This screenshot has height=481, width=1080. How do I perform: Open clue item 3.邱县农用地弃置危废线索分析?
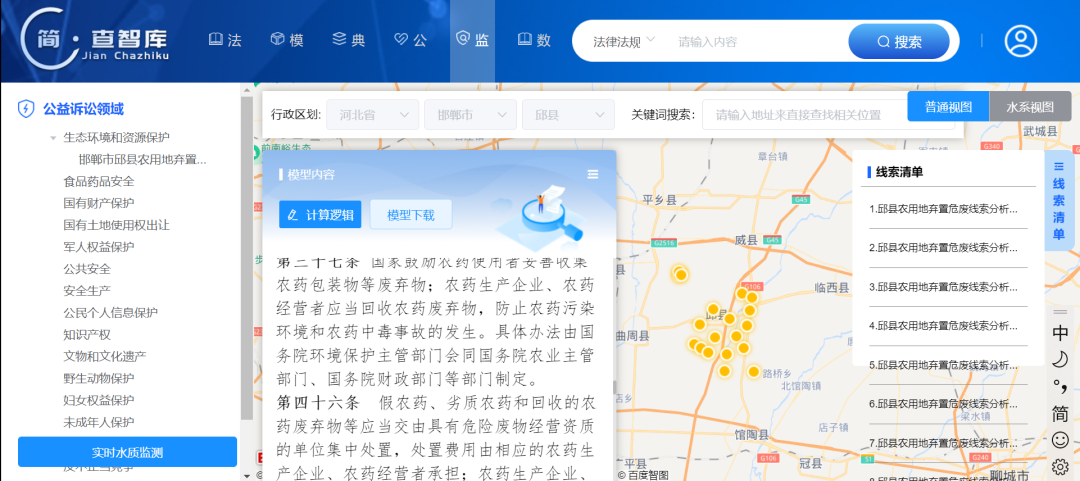(x=943, y=287)
